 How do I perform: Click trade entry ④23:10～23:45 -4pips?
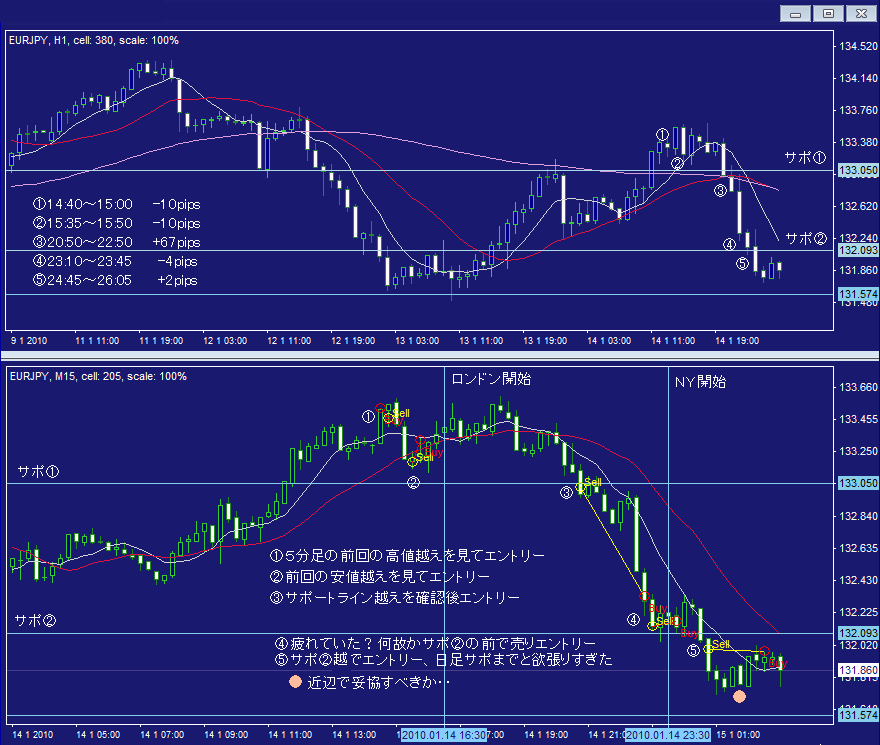point(115,262)
